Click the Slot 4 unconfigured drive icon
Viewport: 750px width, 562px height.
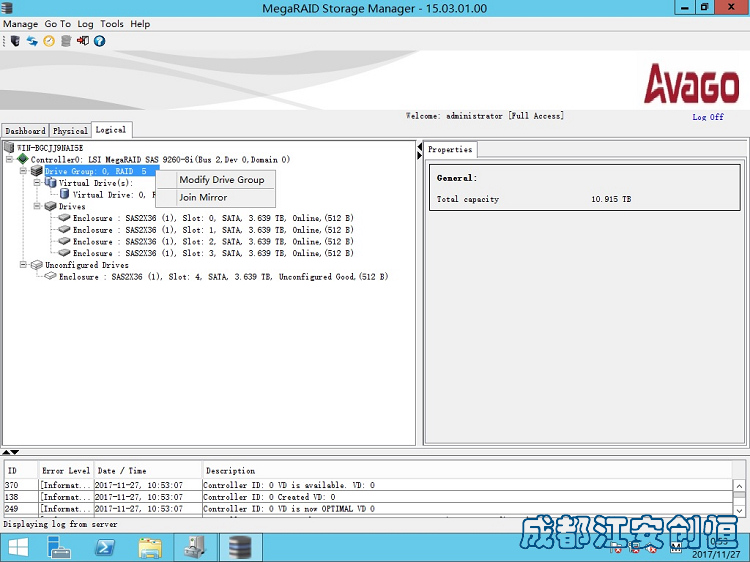point(50,276)
